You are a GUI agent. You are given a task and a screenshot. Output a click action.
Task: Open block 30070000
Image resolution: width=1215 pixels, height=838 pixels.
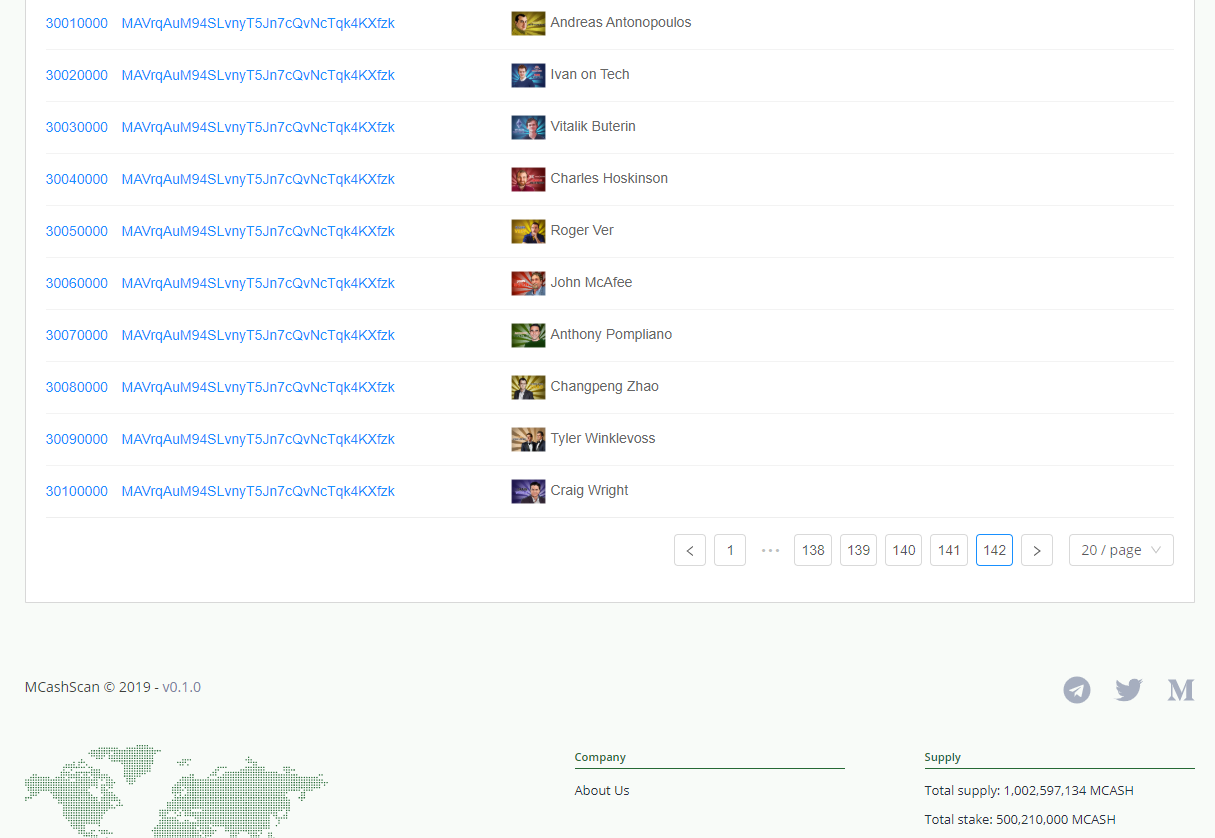point(77,335)
